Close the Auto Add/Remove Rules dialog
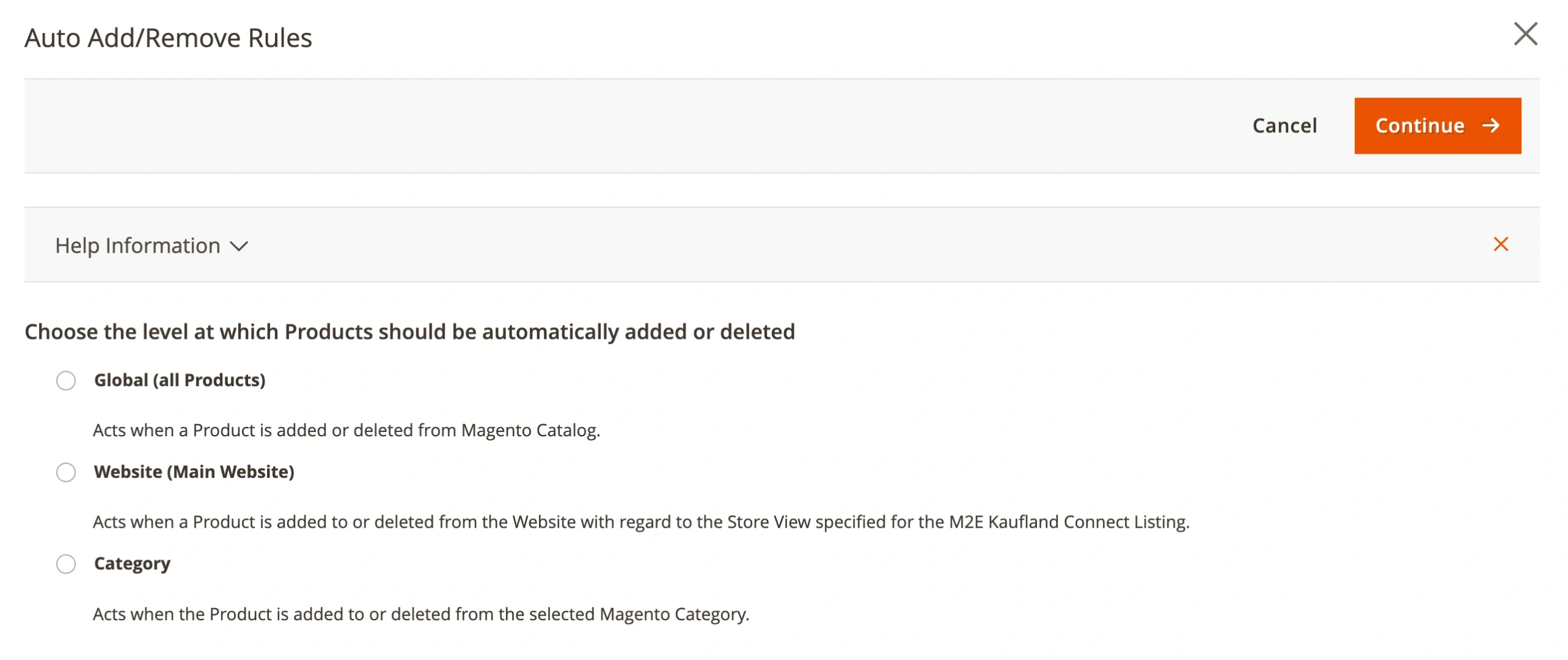1568x660 pixels. point(1525,34)
